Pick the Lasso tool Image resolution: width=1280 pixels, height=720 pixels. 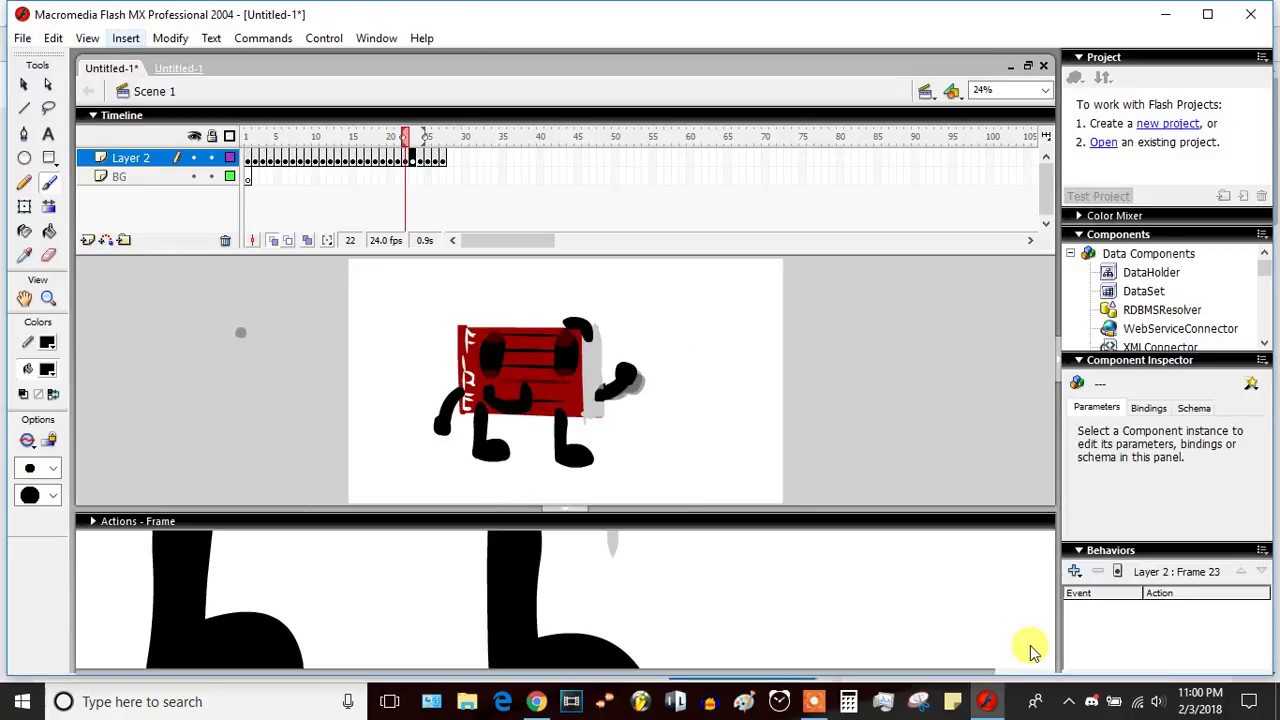48,109
